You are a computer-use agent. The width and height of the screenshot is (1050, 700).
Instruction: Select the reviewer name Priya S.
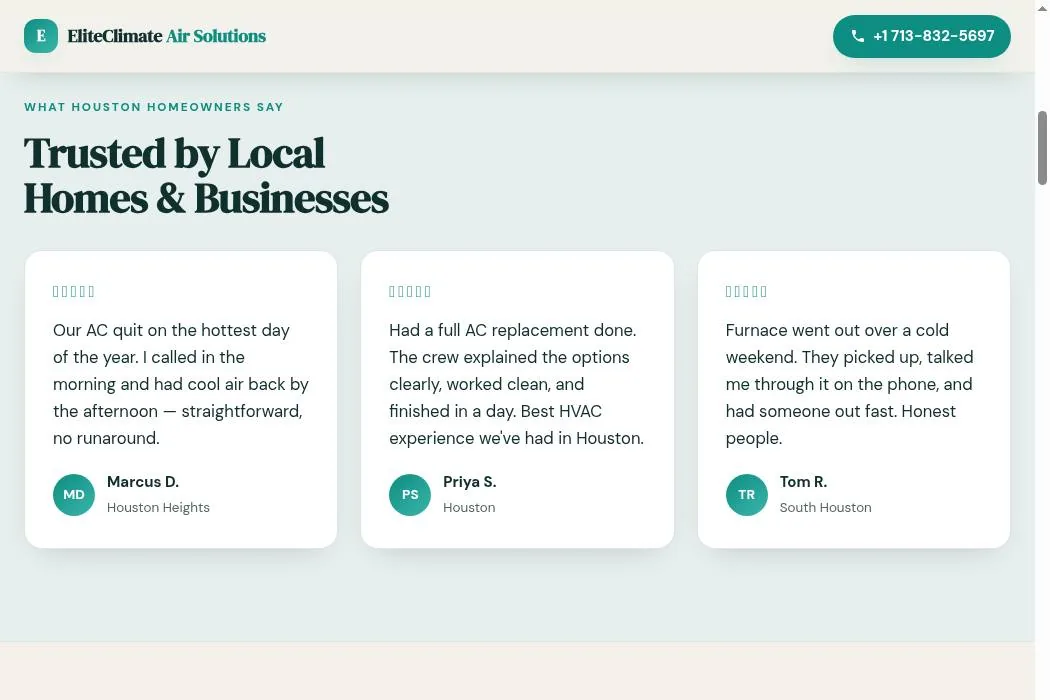click(x=469, y=482)
